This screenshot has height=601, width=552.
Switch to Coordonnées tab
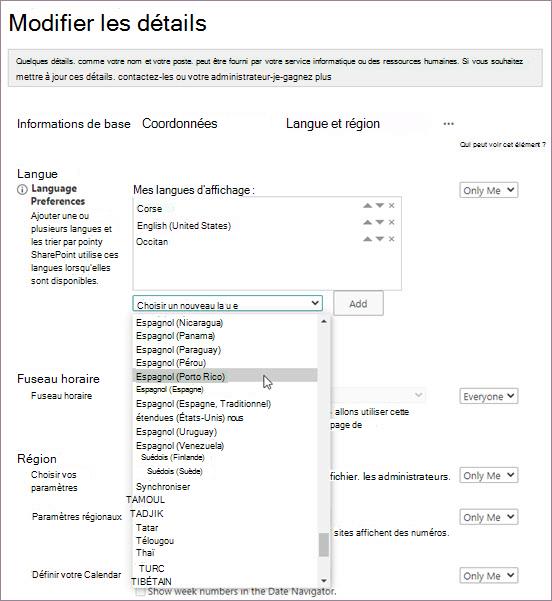point(180,123)
